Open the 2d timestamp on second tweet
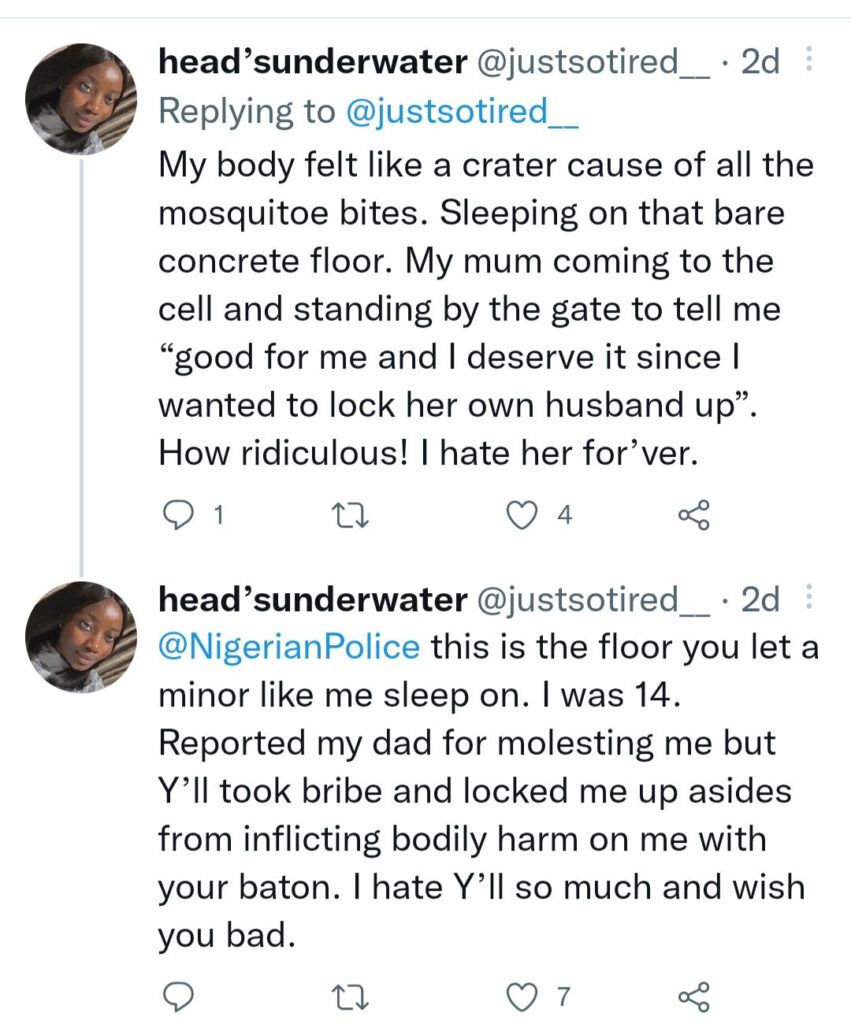Viewport: 851px width, 1024px height. pyautogui.click(x=759, y=600)
